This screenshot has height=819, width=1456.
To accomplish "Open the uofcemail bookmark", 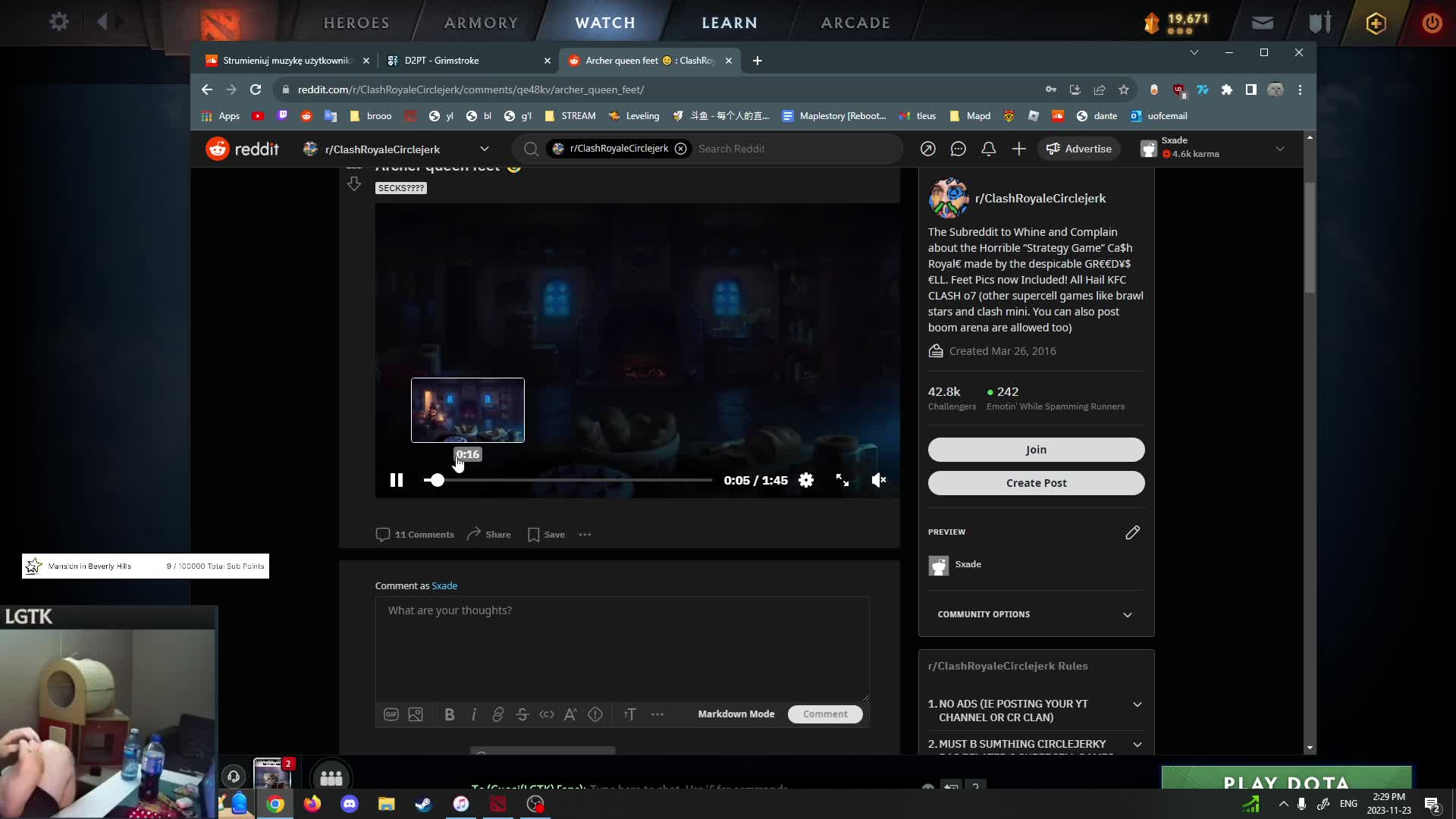I will 1159,116.
